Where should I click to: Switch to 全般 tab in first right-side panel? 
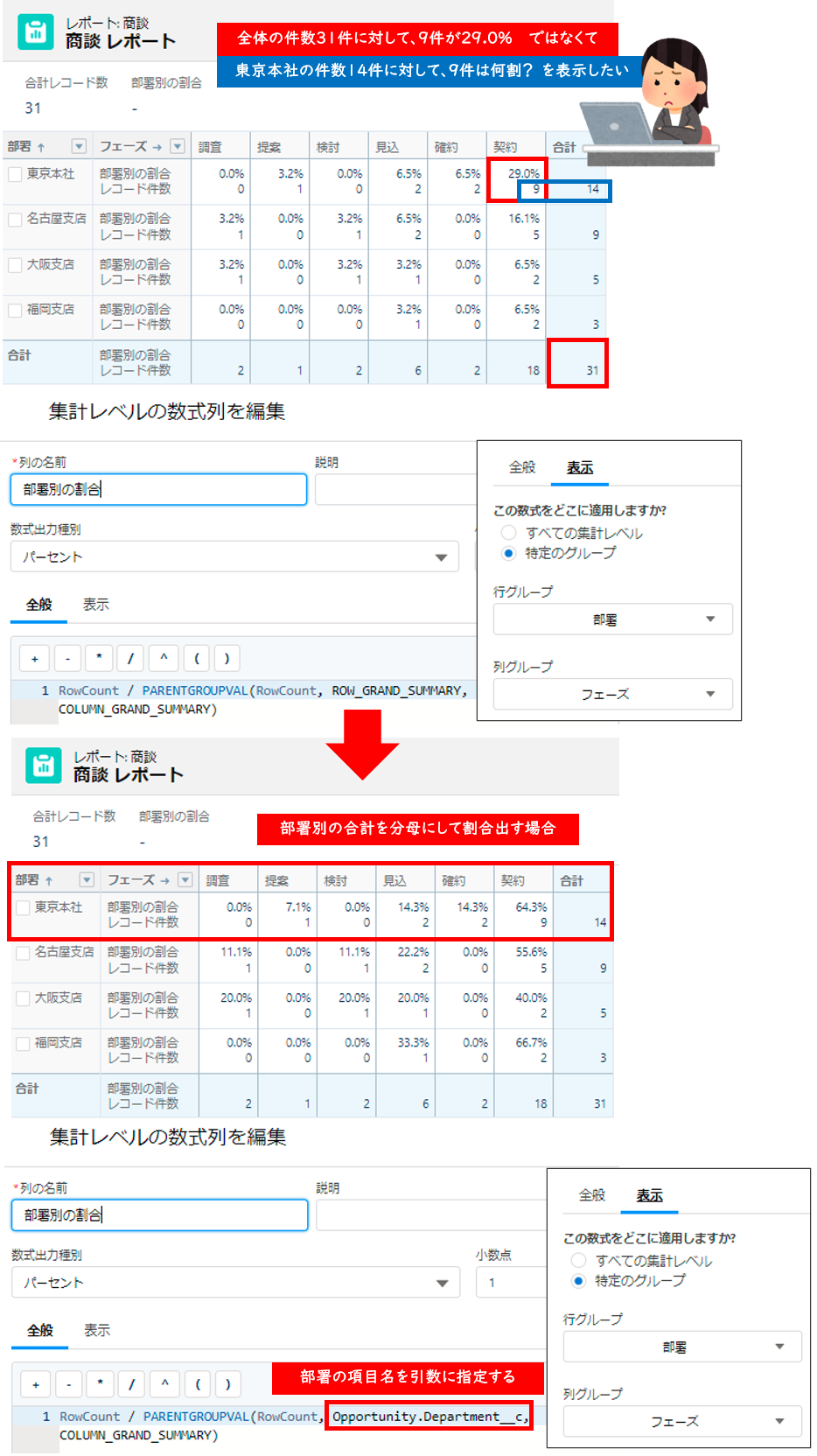pos(522,467)
